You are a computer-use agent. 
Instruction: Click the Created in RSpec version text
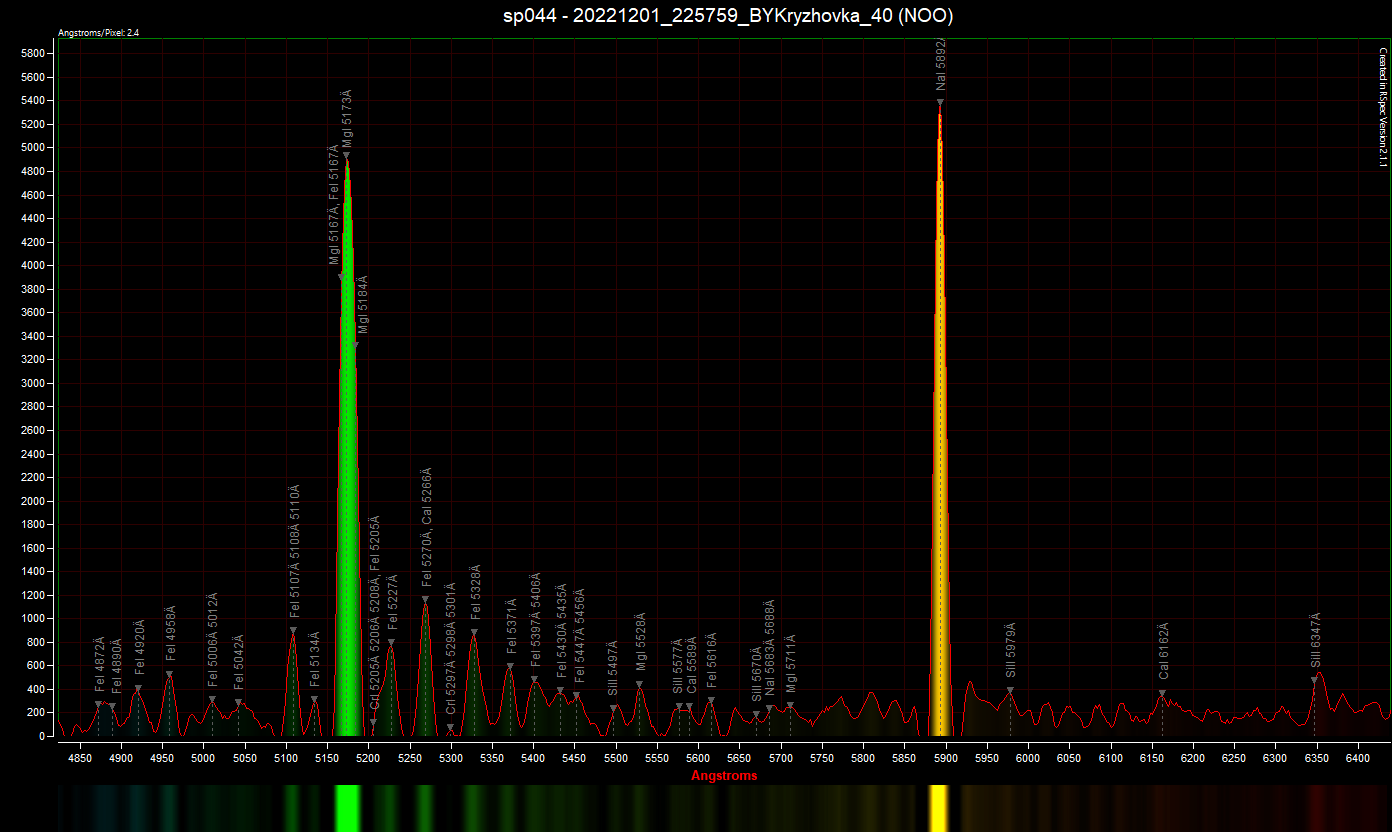click(1384, 105)
